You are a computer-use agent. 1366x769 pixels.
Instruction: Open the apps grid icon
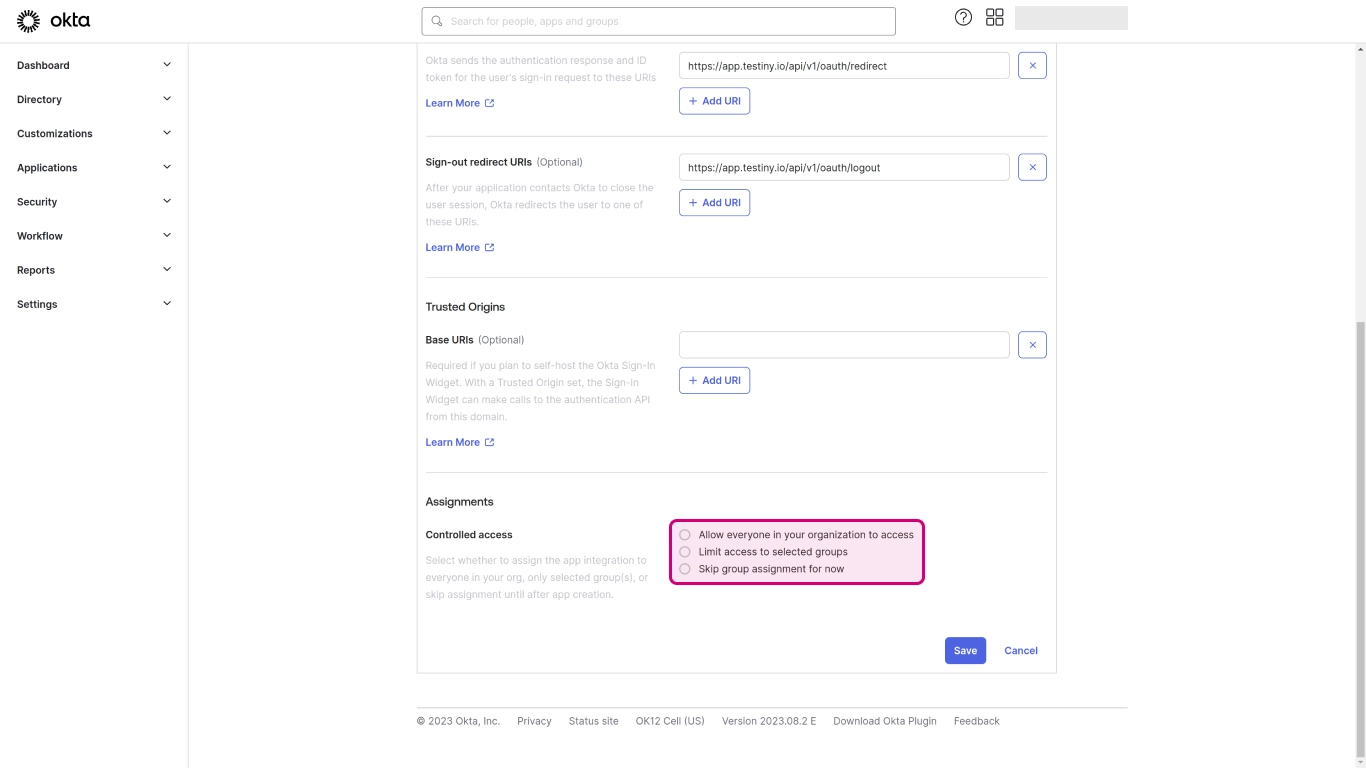click(x=994, y=17)
